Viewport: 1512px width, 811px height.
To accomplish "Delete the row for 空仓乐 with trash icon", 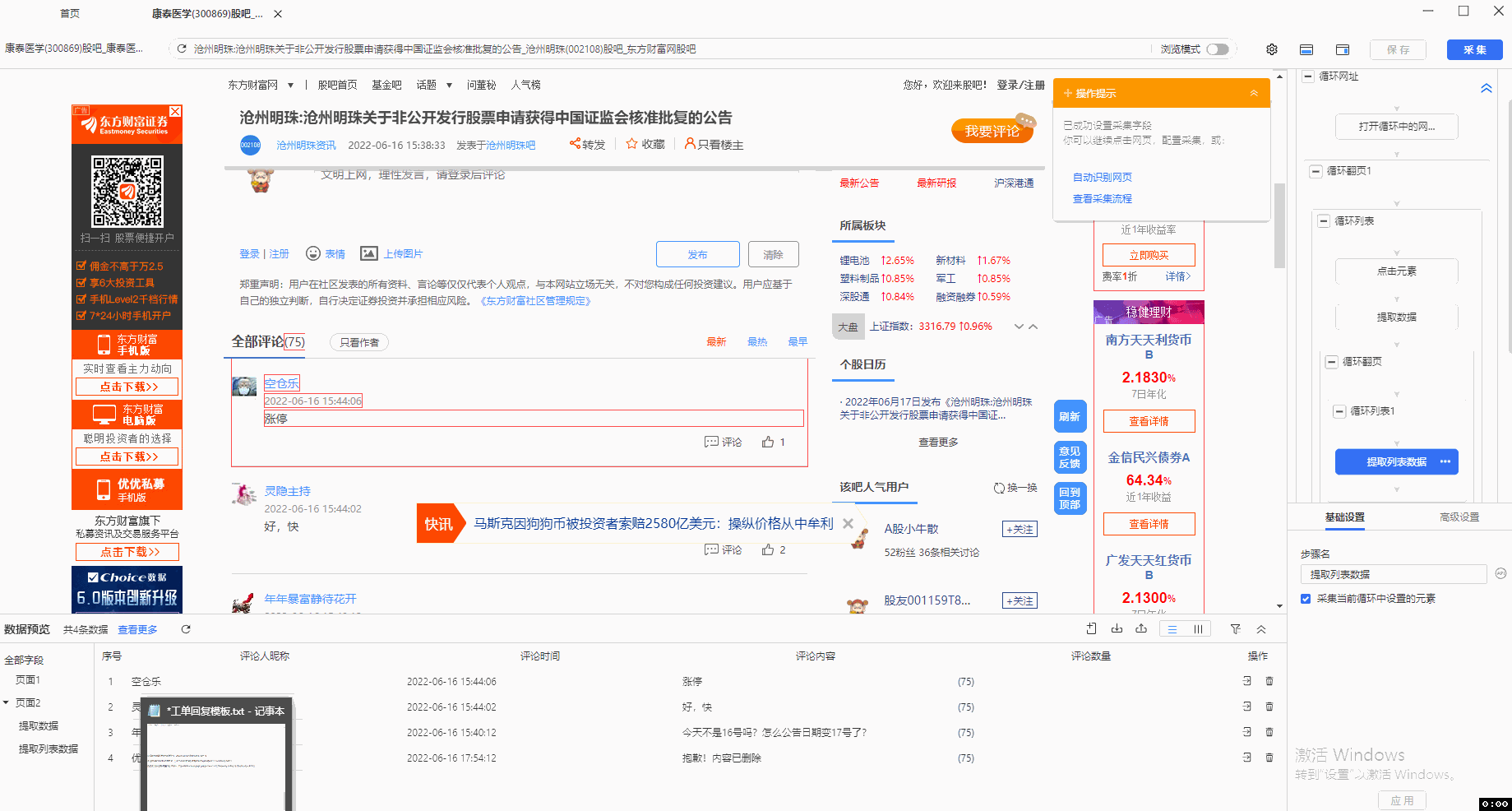I will tap(1269, 681).
